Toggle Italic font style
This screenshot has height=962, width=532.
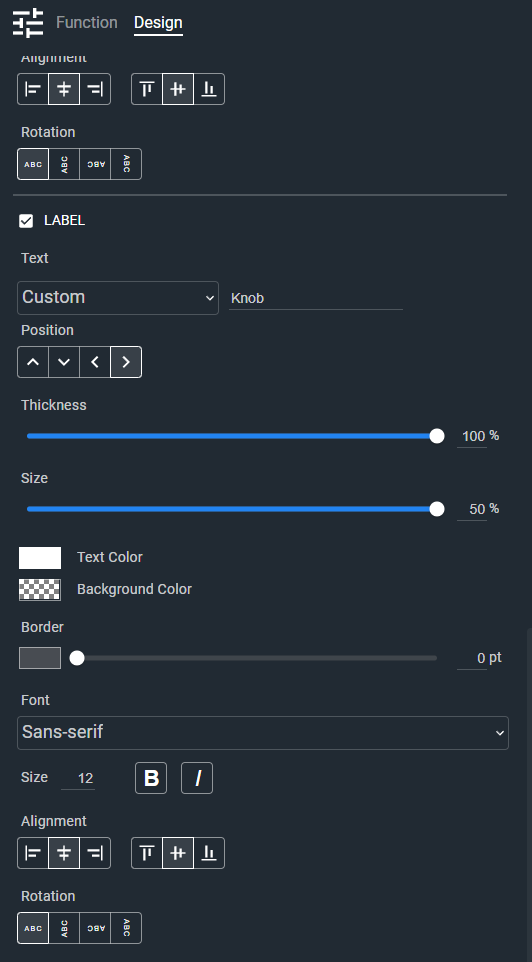click(197, 778)
